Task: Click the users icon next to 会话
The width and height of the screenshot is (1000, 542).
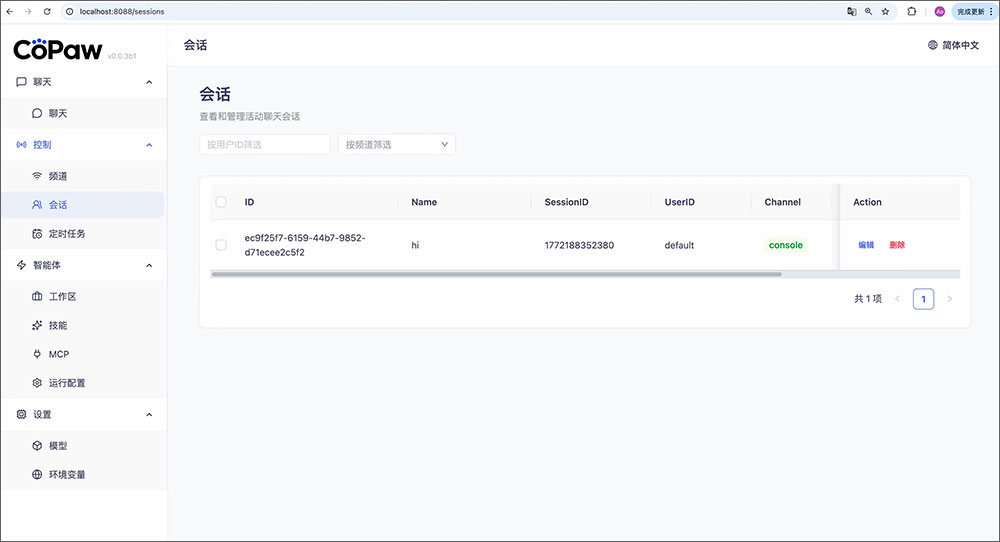Action: click(x=37, y=205)
